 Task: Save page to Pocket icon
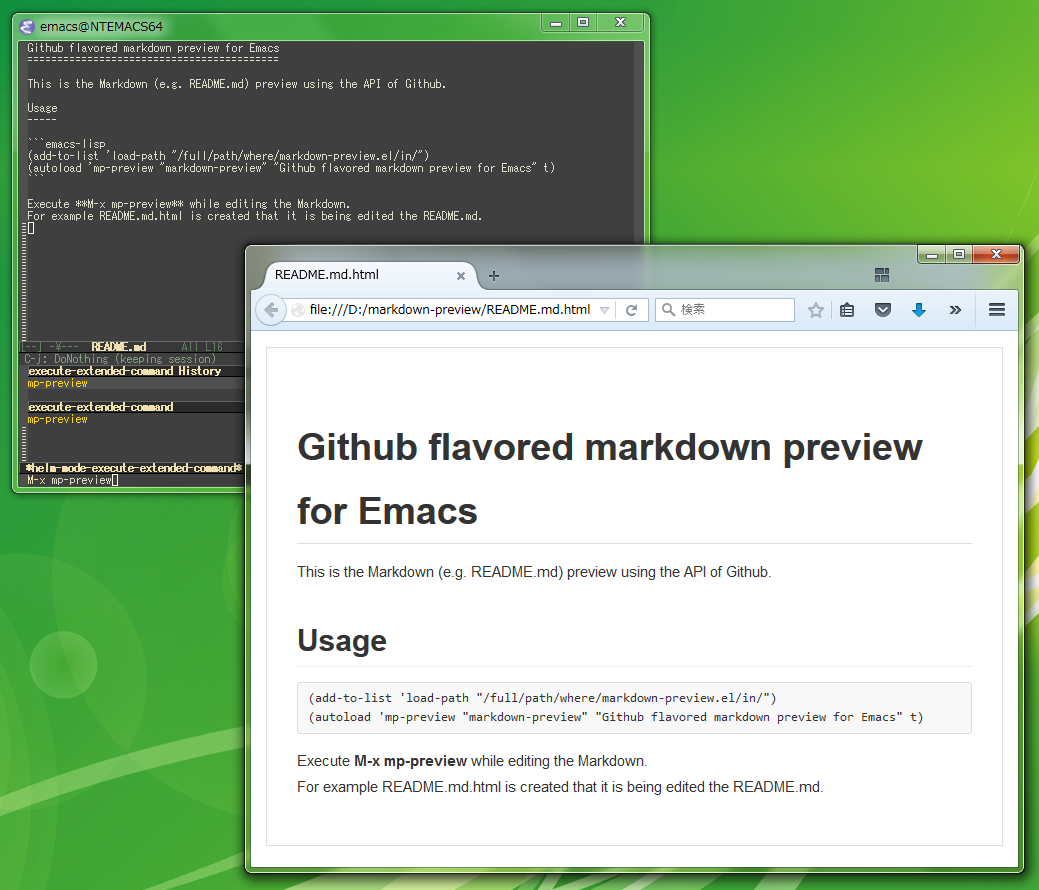pos(883,309)
